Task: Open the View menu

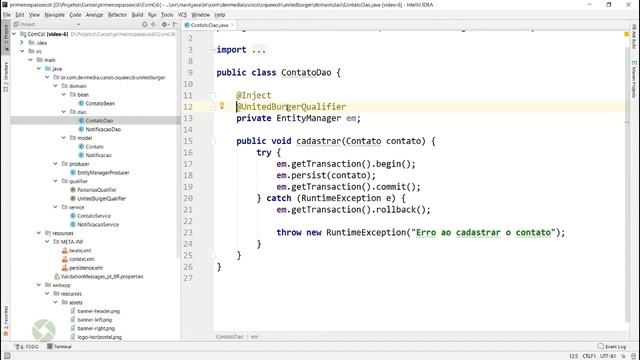Action: click(34, 15)
